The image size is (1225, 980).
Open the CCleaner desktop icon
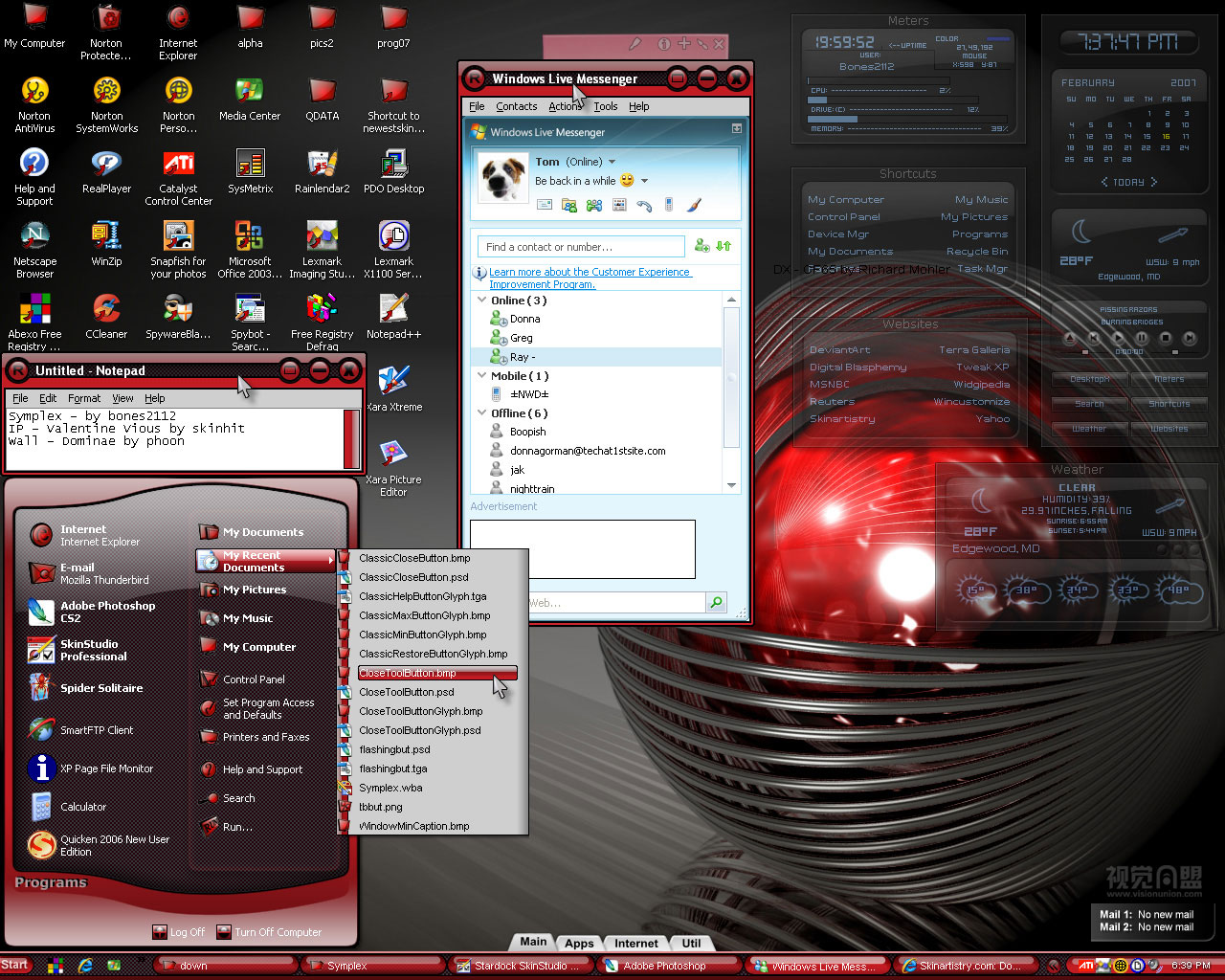click(x=106, y=317)
